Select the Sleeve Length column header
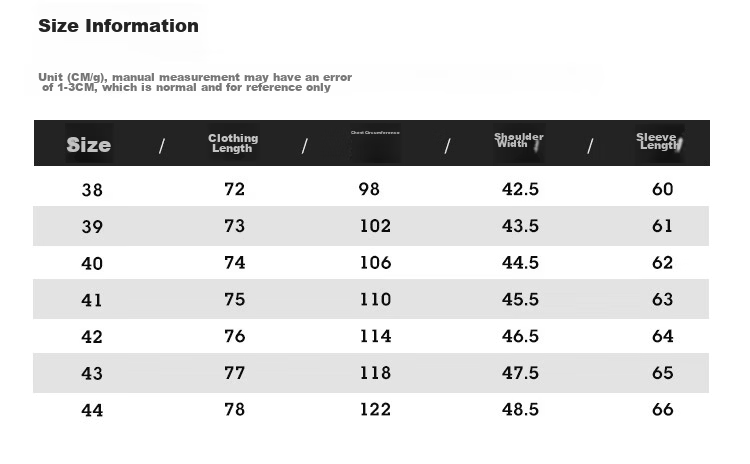The height and width of the screenshot is (464, 750). point(659,141)
